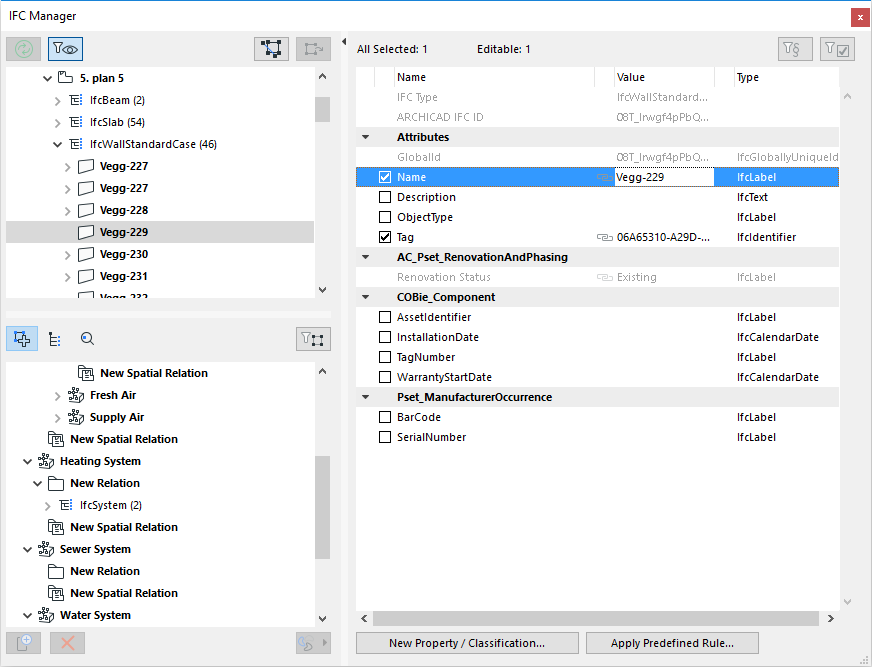Click the filter assignments icon

[313, 339]
